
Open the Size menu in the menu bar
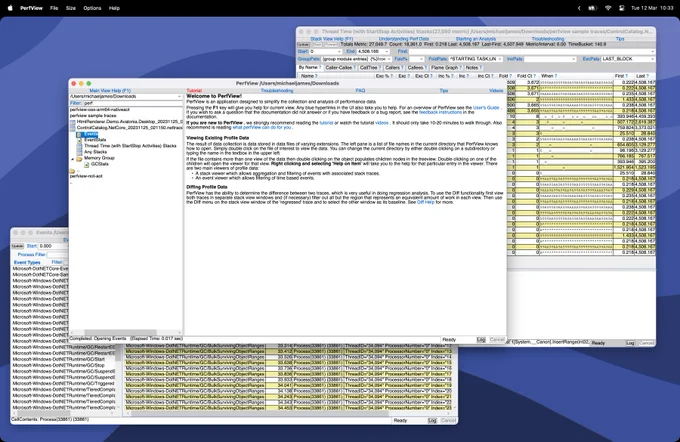point(71,8)
